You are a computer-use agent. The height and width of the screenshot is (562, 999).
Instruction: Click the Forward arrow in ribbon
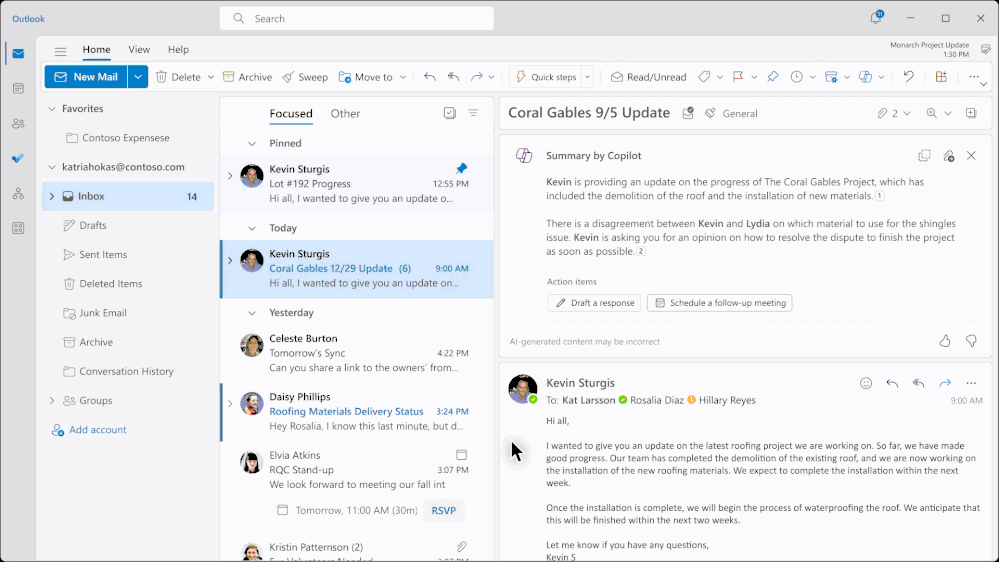click(477, 77)
